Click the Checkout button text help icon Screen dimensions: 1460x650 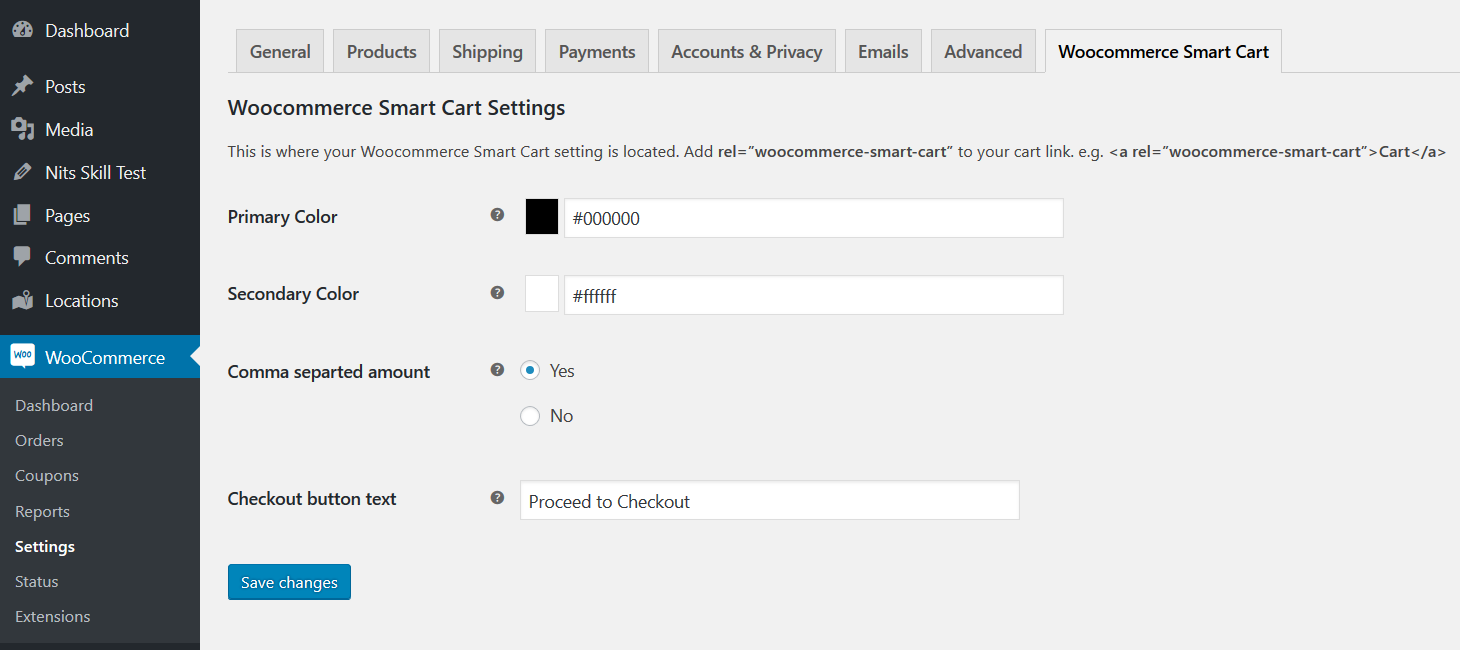click(497, 497)
